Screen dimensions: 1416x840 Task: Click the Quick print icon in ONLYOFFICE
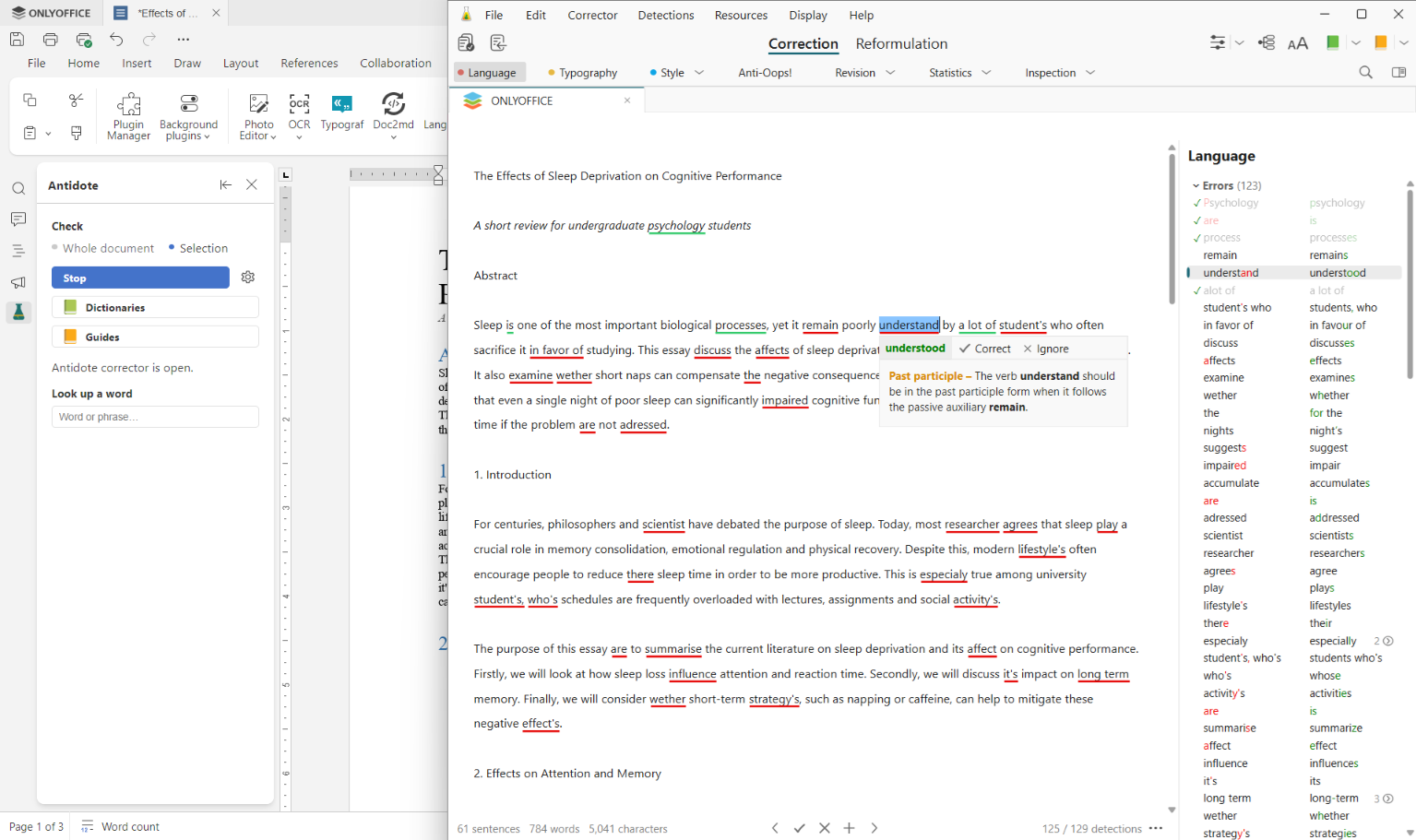84,40
